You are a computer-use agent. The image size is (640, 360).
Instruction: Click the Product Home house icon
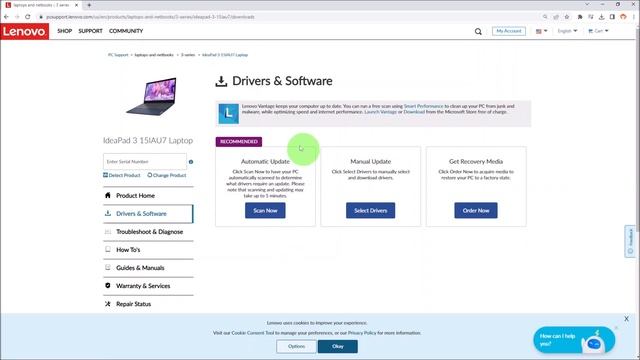[x=108, y=195]
